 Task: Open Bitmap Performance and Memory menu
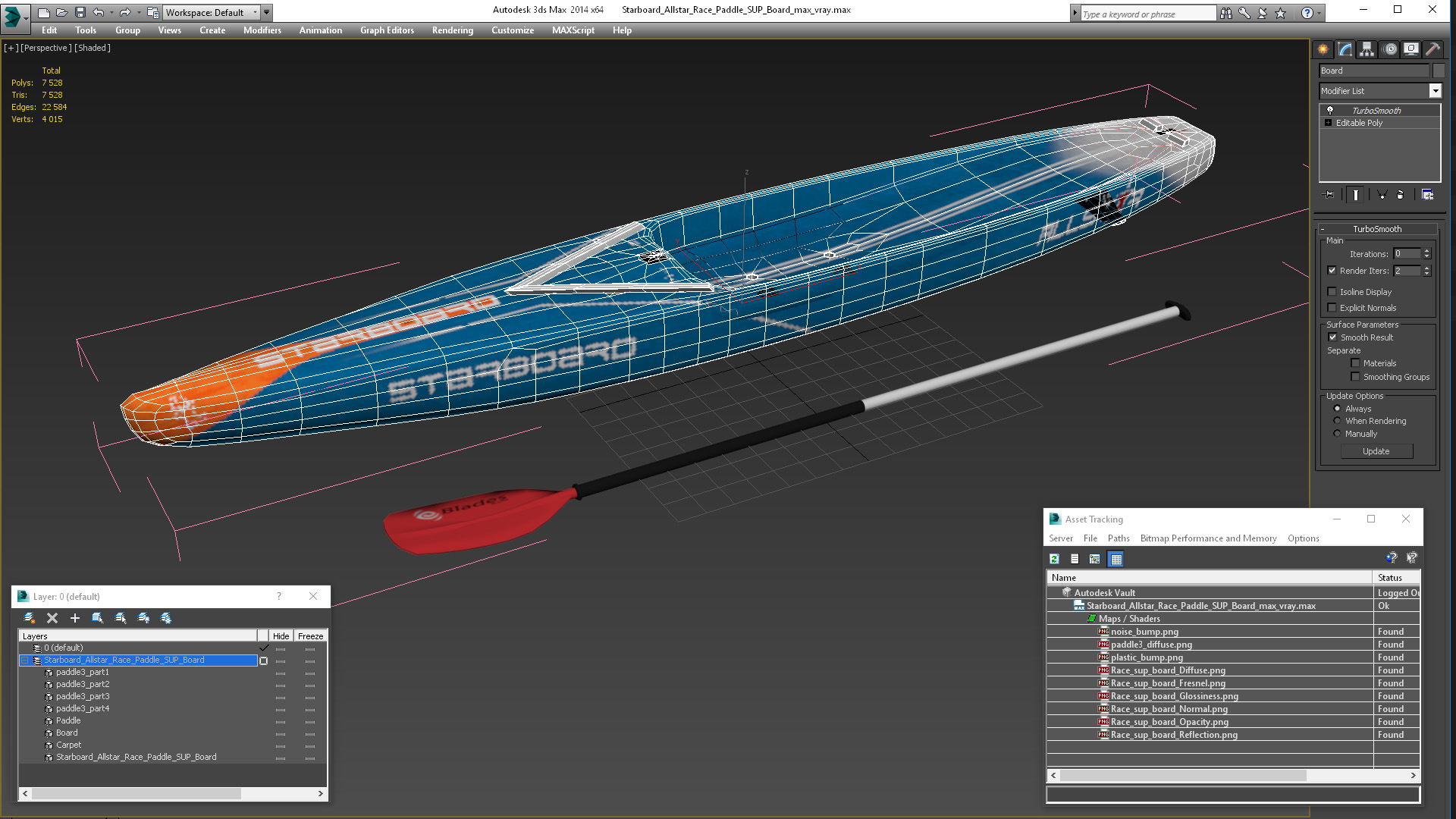coord(1208,538)
